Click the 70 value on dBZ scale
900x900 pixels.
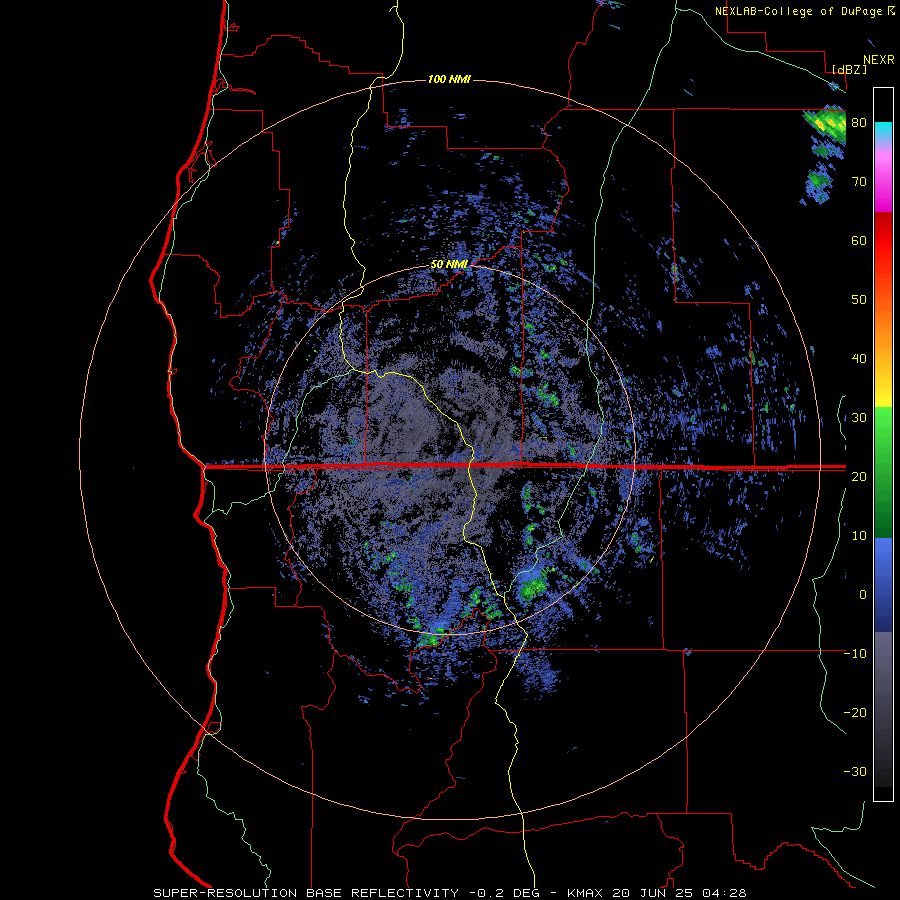[x=859, y=182]
